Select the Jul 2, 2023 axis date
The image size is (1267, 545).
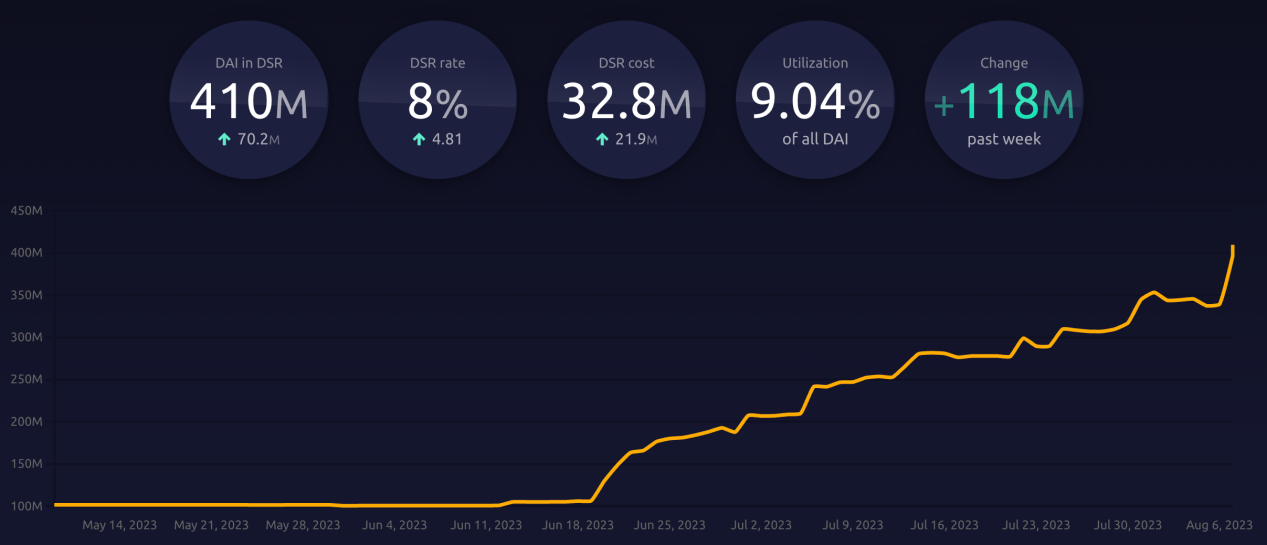click(761, 525)
